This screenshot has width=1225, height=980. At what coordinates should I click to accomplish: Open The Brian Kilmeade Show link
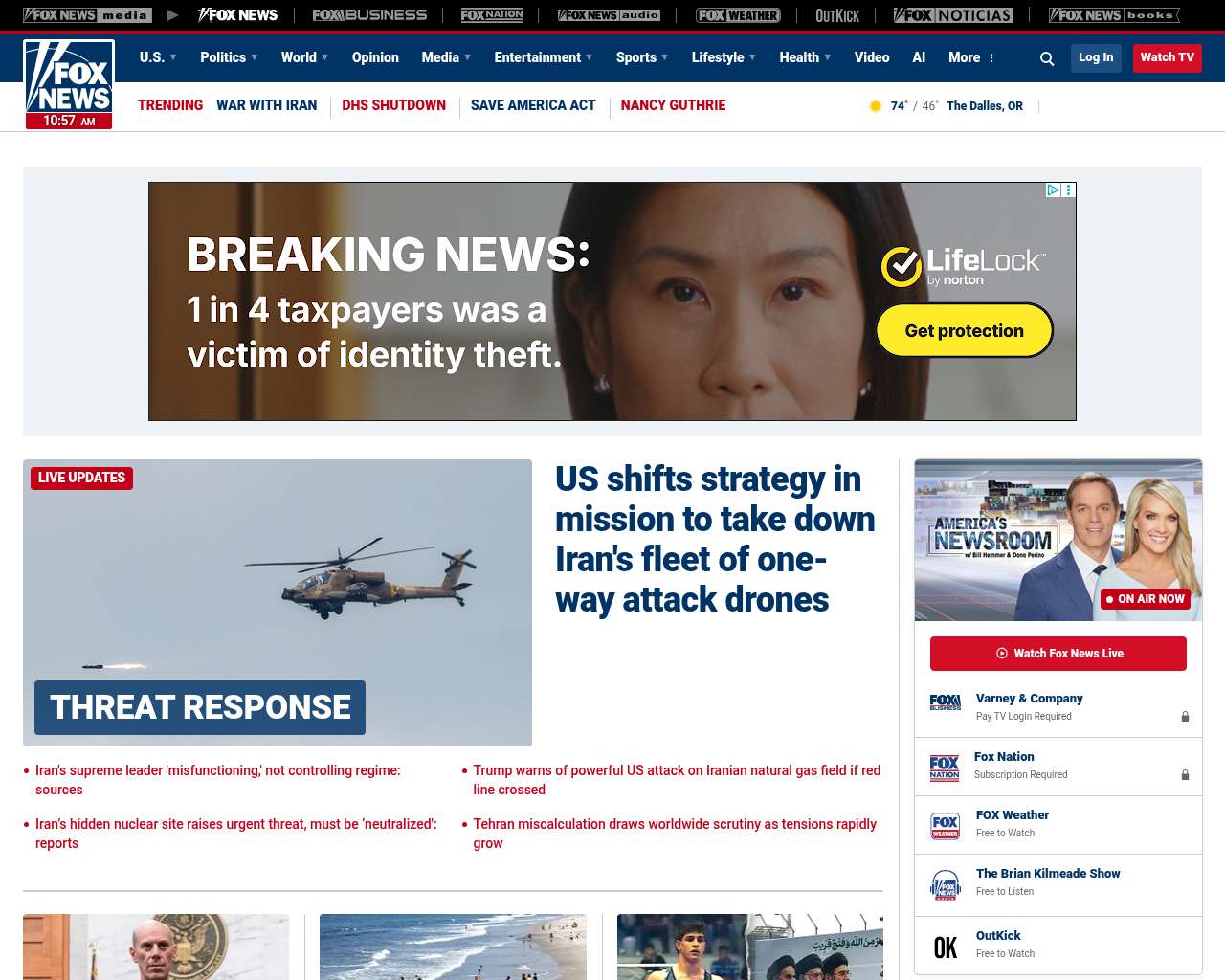(x=1048, y=873)
